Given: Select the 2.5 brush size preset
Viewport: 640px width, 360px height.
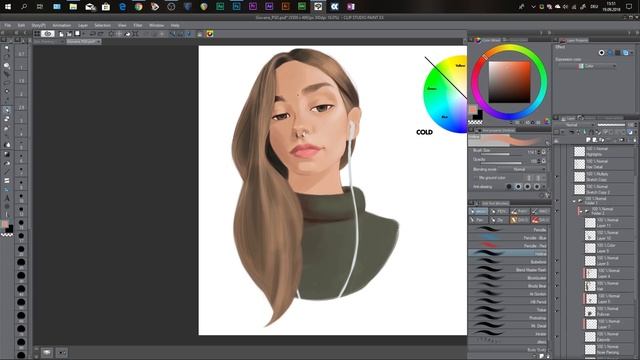Looking at the screenshot, I should click(x=21, y=108).
